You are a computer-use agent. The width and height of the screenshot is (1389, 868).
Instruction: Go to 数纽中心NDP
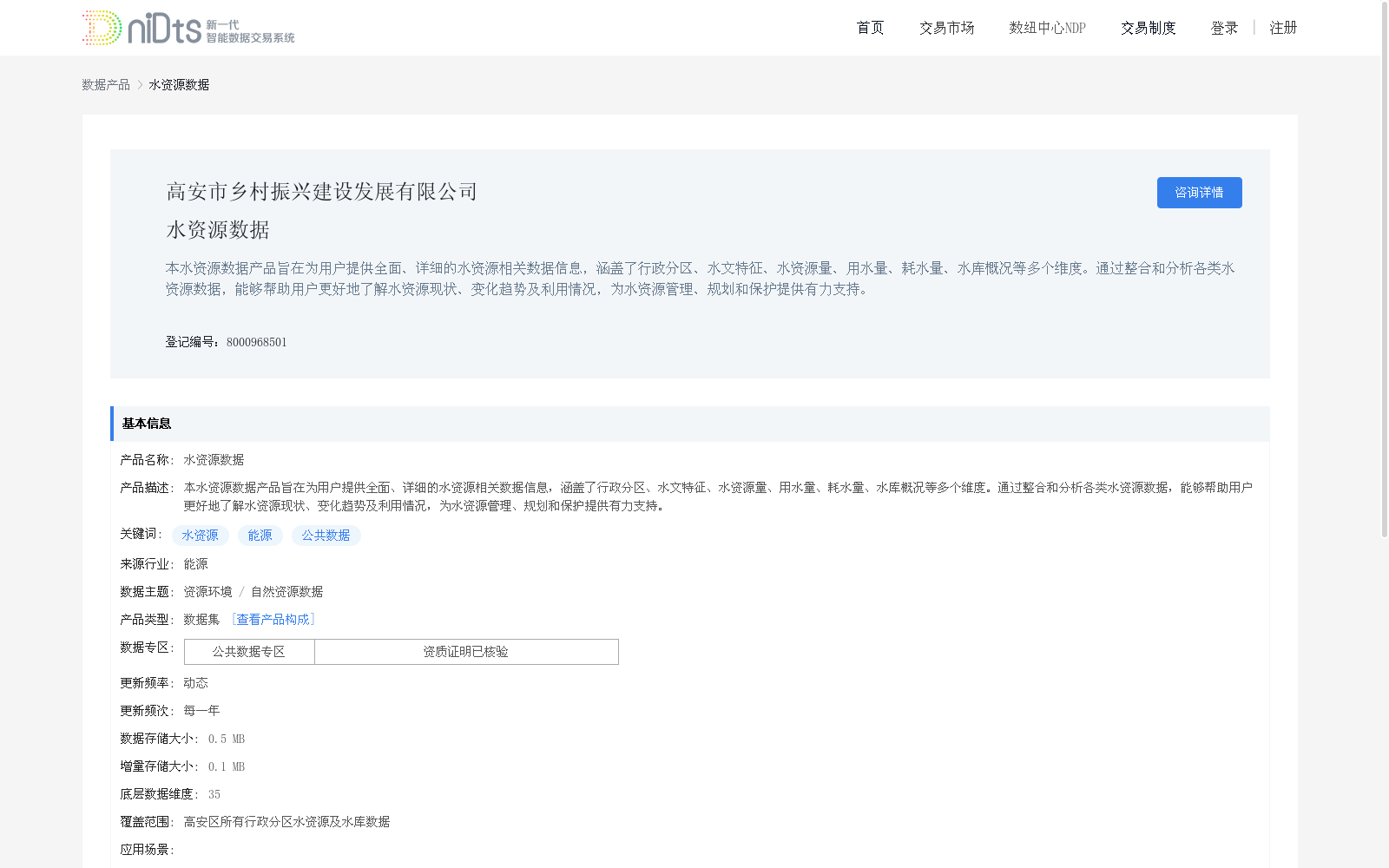(x=1047, y=28)
